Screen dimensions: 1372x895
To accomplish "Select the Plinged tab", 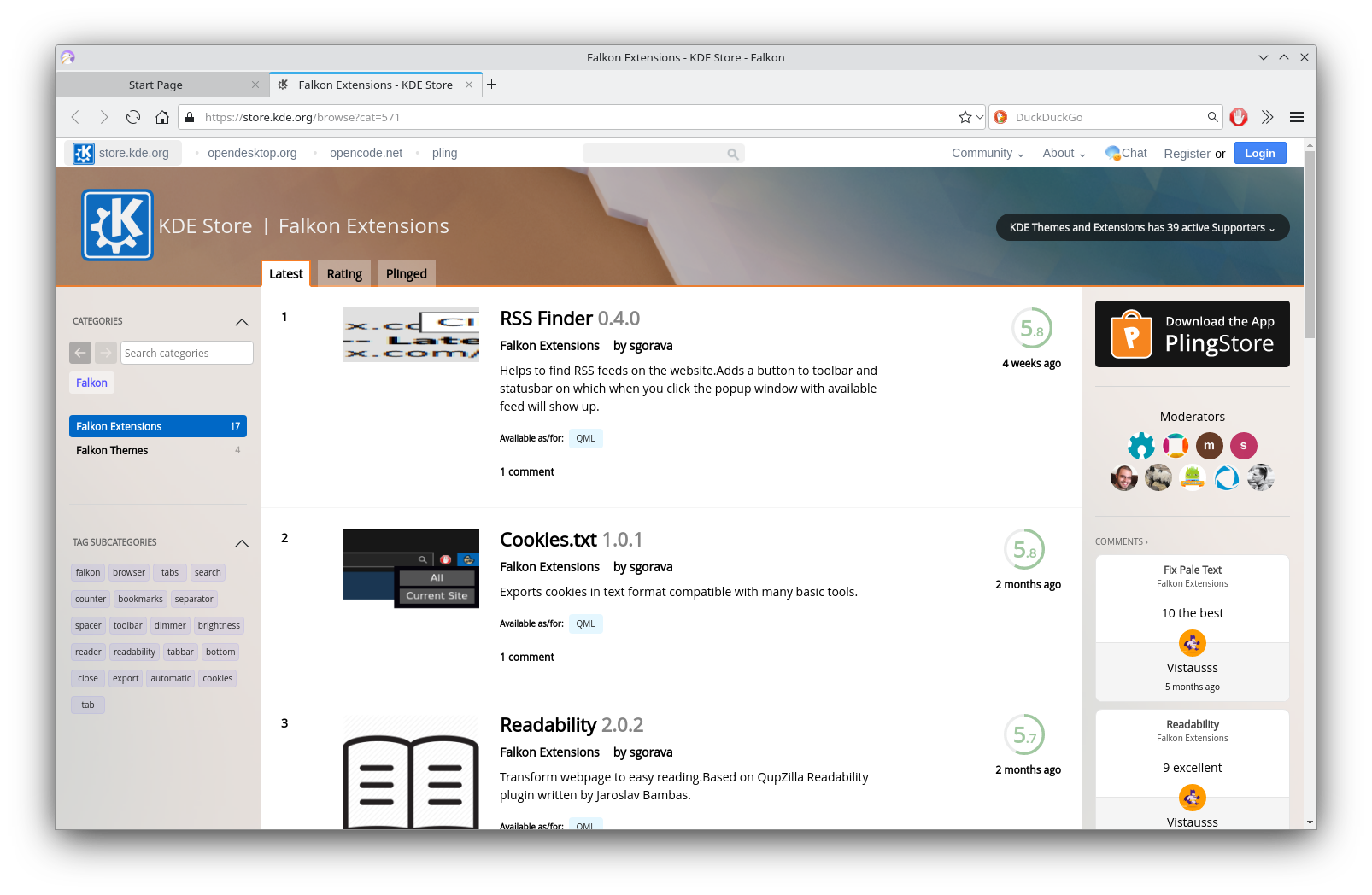I will click(406, 273).
